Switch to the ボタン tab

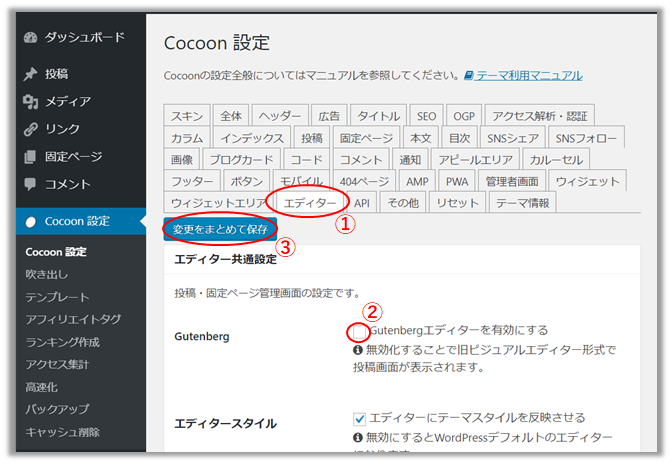point(246,181)
